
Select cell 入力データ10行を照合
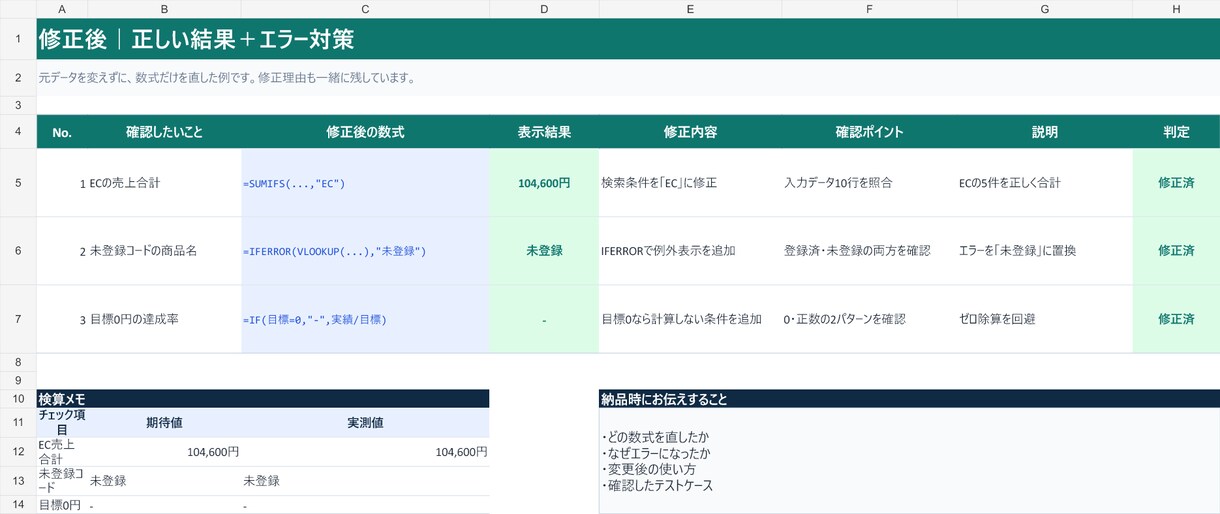click(x=869, y=183)
